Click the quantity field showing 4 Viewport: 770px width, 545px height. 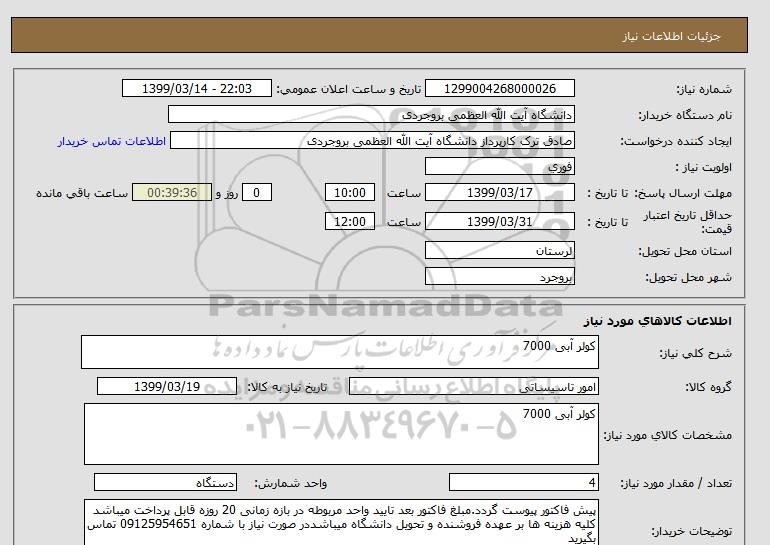click(x=524, y=482)
